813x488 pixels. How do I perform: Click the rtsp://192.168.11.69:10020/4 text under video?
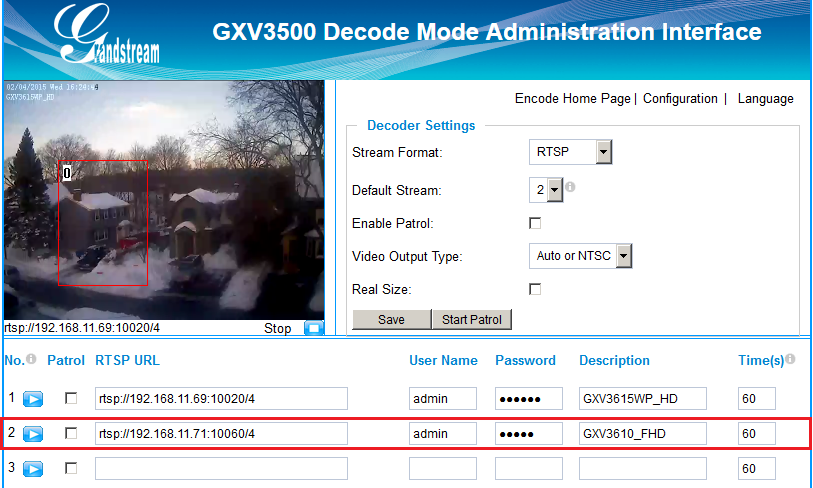point(82,328)
